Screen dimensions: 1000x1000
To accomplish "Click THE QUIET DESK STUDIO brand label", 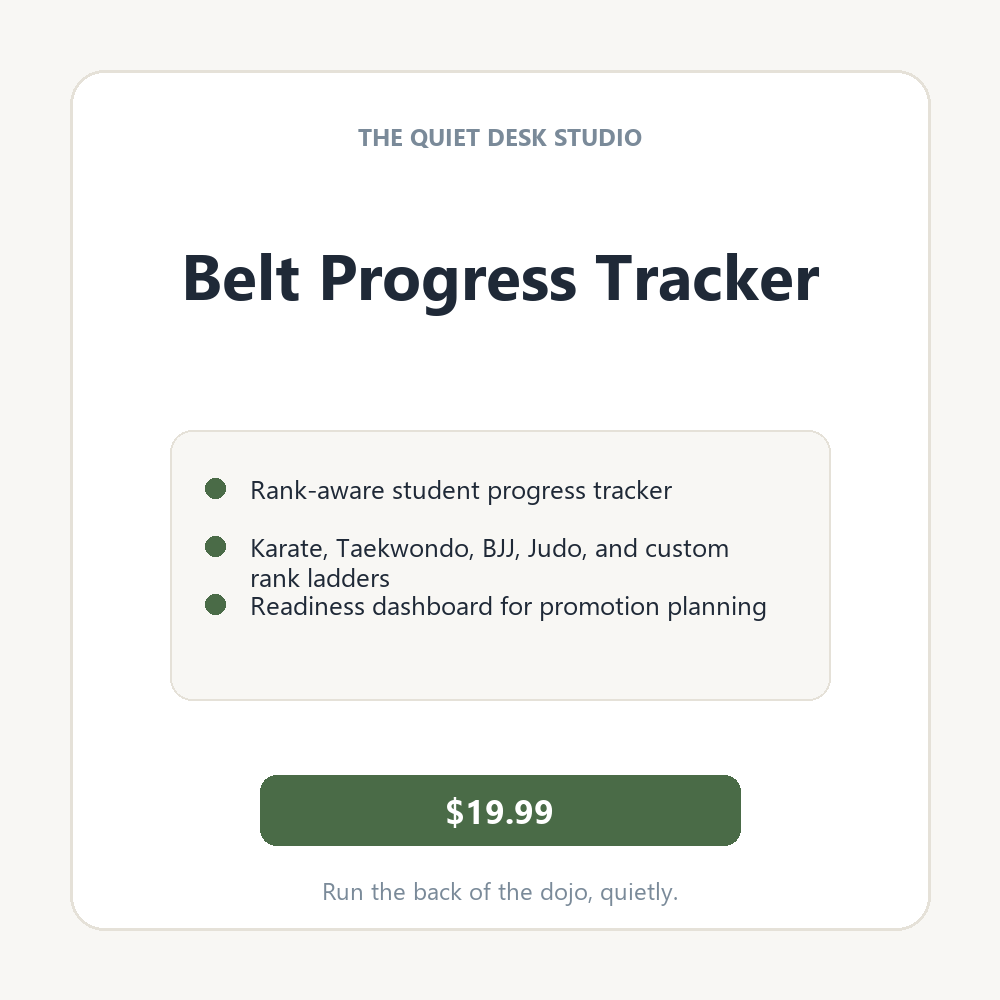I will click(500, 138).
